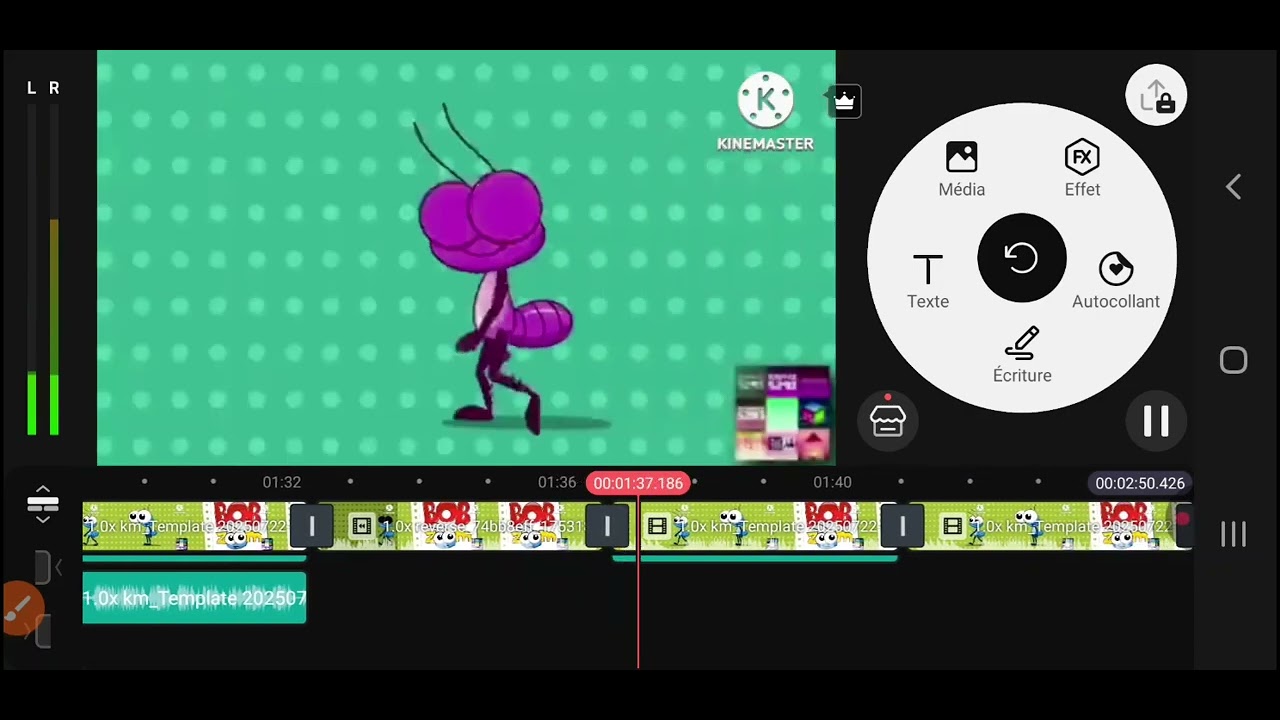Tap the current time 00:01:37.186 marker
This screenshot has width=1280, height=720.
tap(638, 483)
